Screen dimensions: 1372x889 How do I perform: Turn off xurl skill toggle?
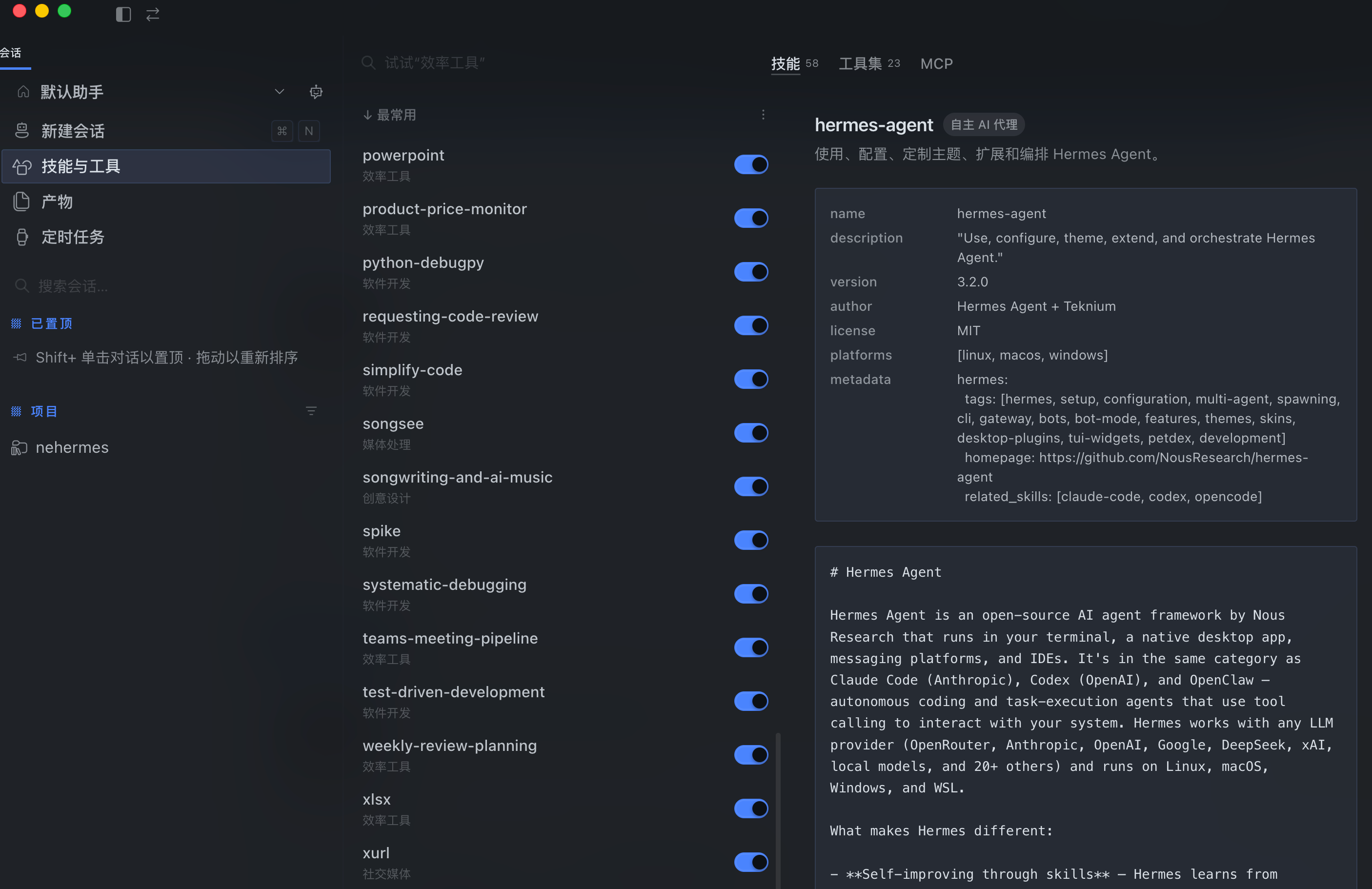coord(751,863)
